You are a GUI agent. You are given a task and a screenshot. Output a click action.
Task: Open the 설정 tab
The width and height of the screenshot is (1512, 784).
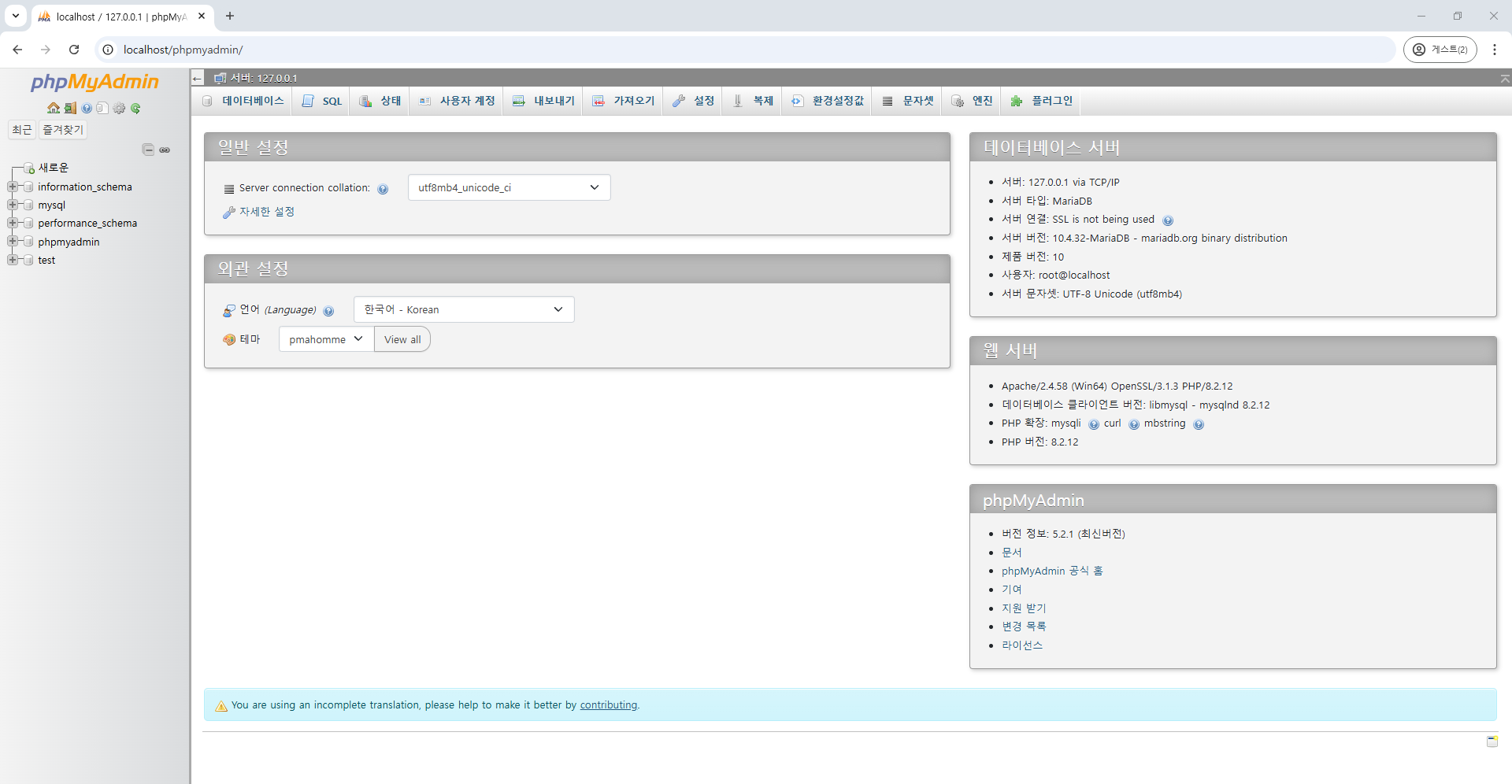coord(693,101)
